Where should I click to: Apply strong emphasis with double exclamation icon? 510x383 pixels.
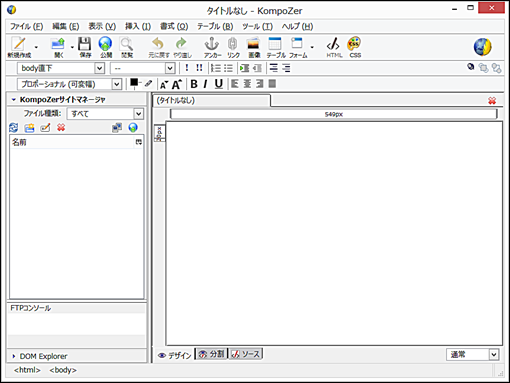pos(199,68)
